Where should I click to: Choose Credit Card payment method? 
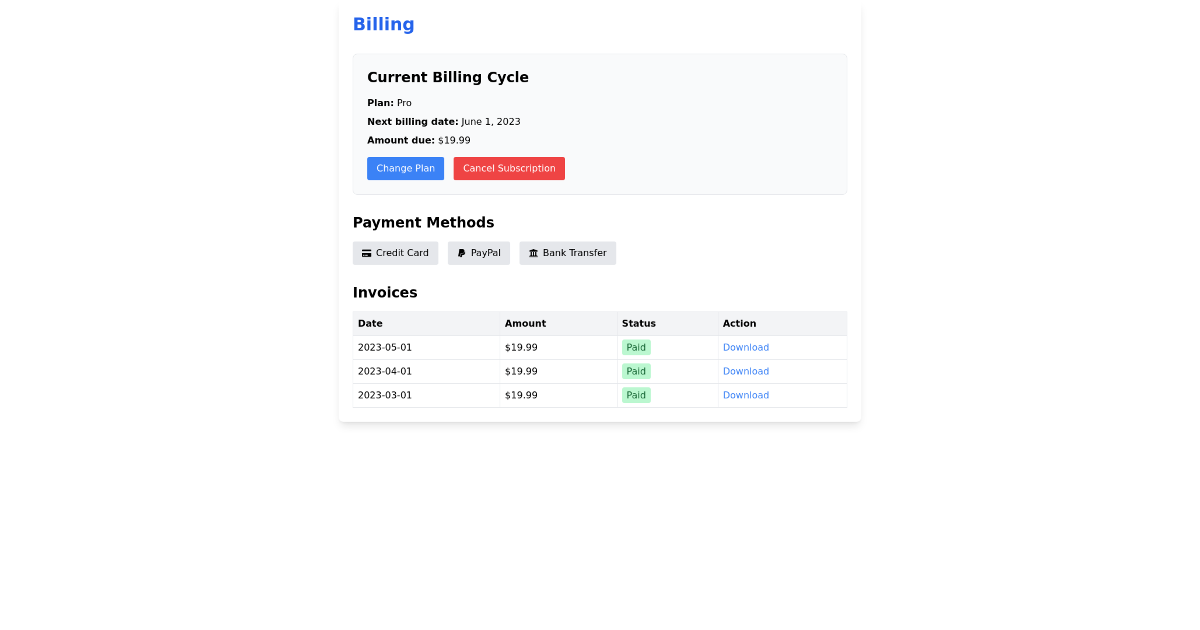coord(395,253)
